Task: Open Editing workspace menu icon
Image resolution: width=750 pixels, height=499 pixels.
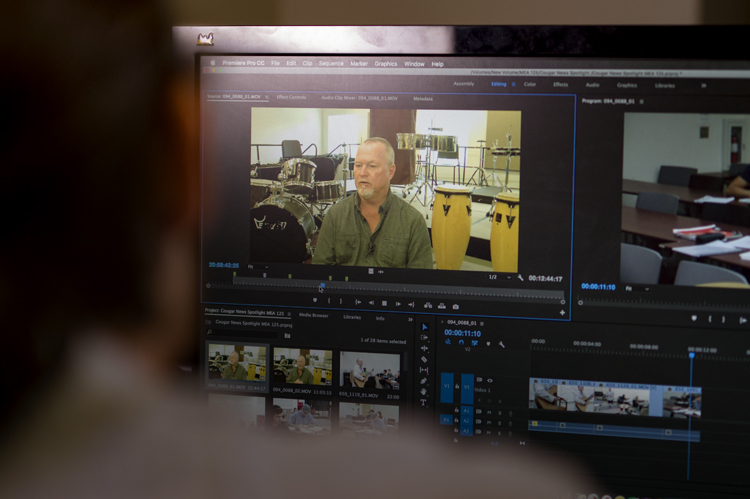Action: (x=514, y=84)
